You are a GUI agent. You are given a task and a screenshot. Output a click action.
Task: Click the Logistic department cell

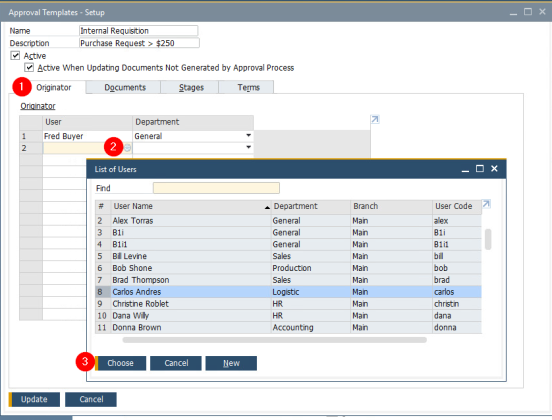311,292
